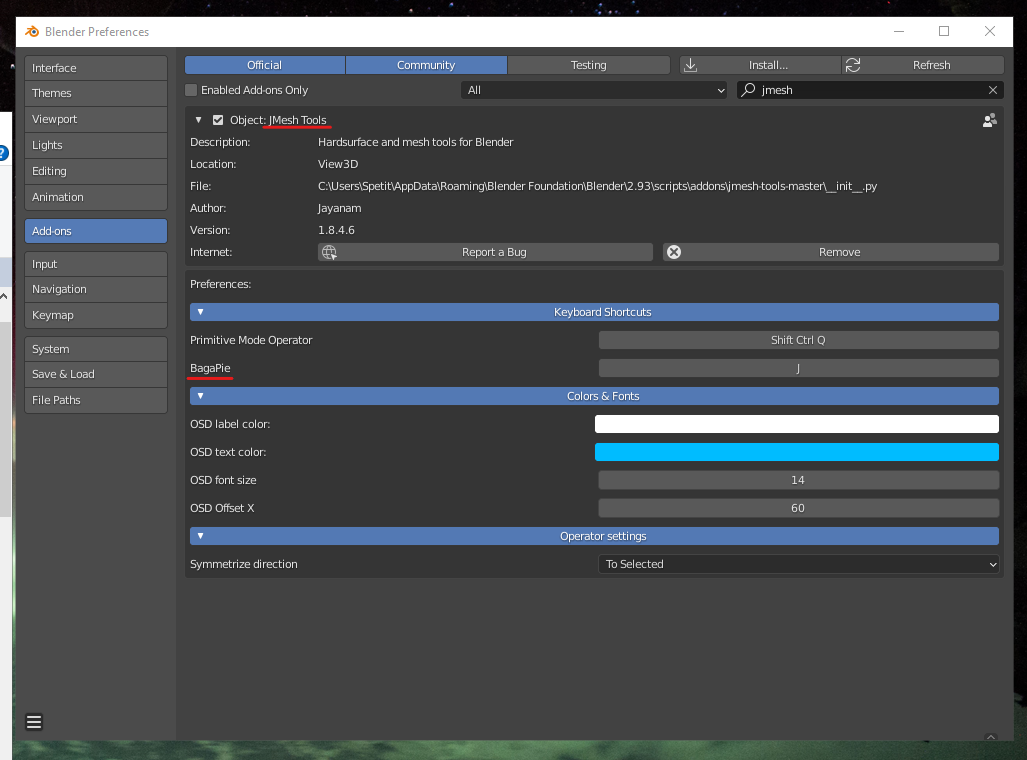Enable the Enabled Add-ons Only checkbox
Viewport: 1027px width, 760px height.
coord(191,90)
